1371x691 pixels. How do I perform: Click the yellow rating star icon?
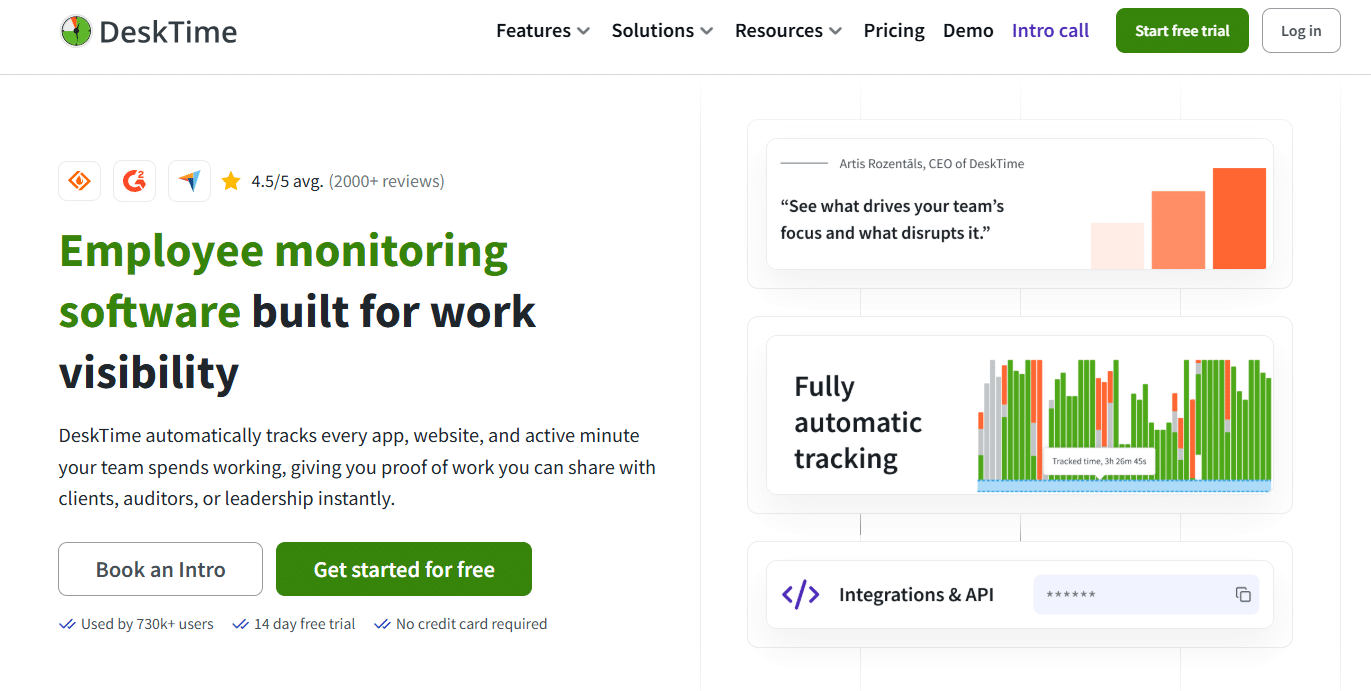pos(231,181)
